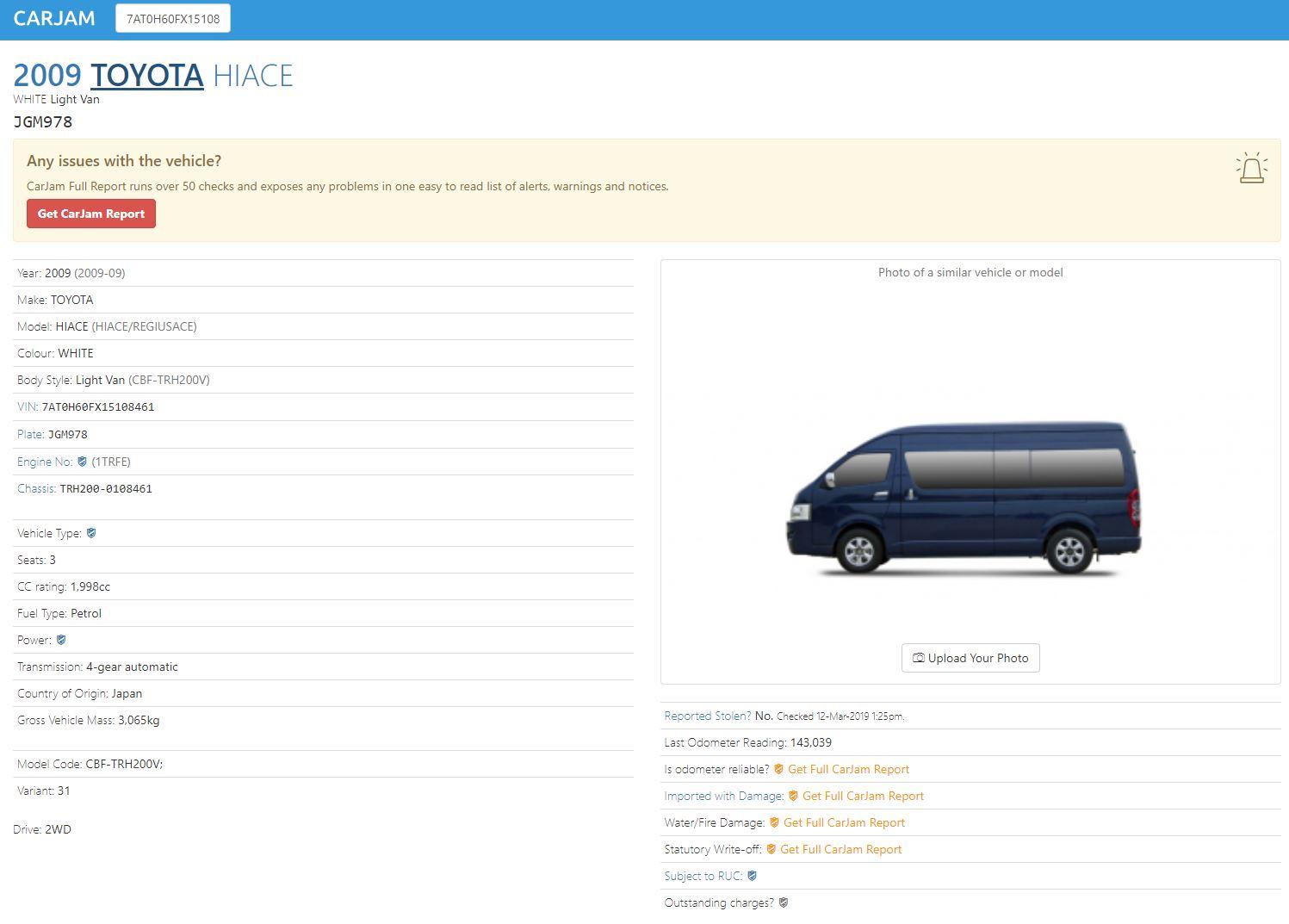1289x924 pixels.
Task: Open the Chassis label link
Action: (37, 488)
